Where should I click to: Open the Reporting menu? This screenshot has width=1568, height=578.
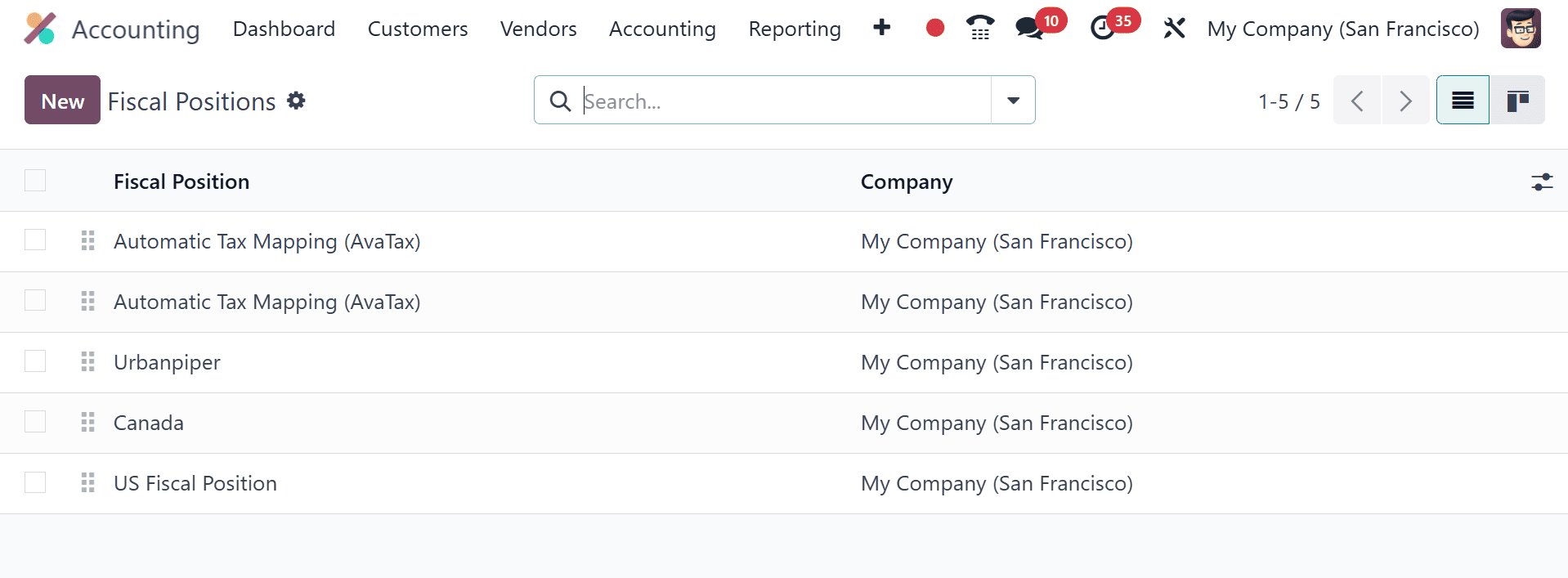[x=795, y=29]
